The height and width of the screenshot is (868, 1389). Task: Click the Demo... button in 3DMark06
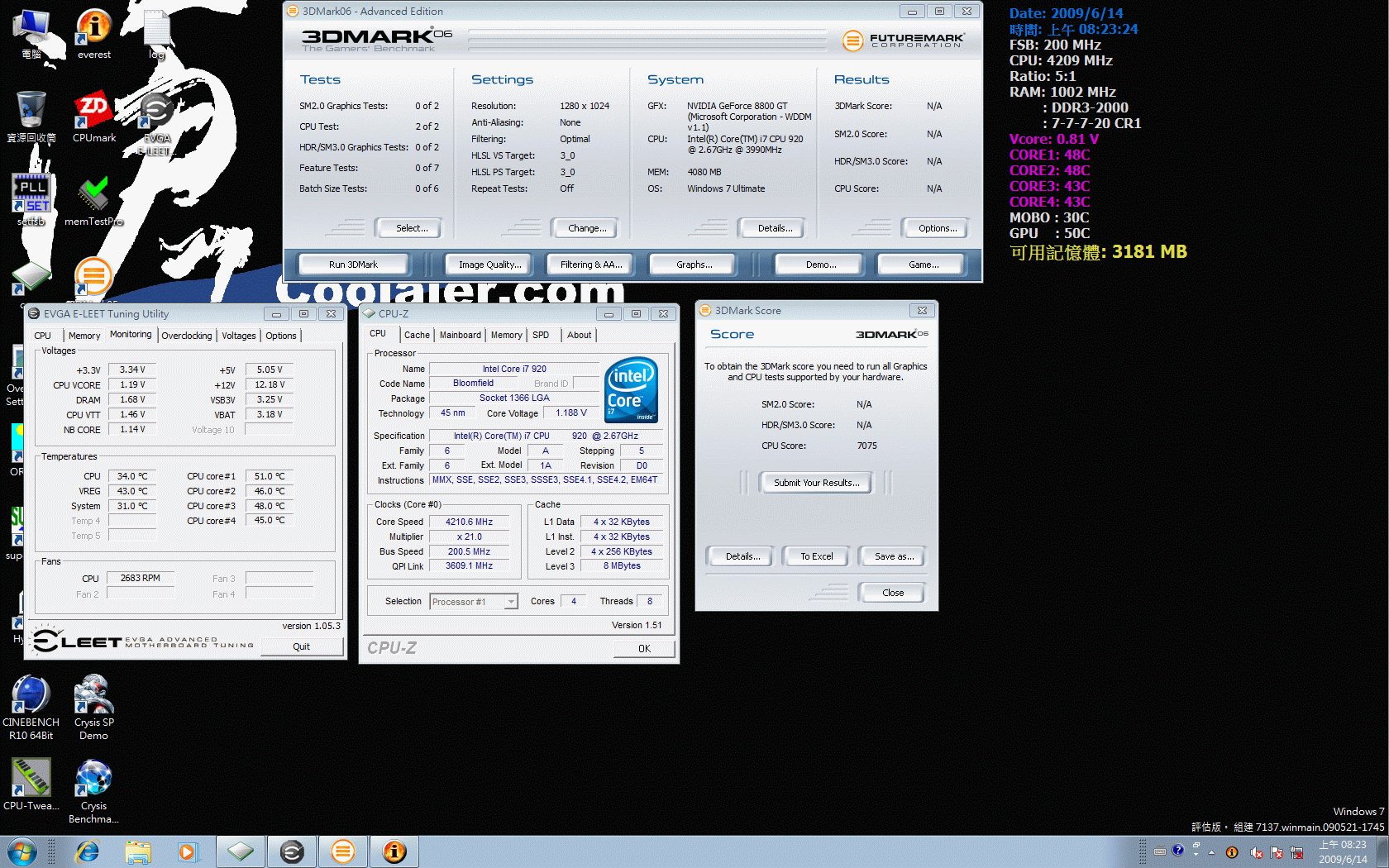(819, 265)
